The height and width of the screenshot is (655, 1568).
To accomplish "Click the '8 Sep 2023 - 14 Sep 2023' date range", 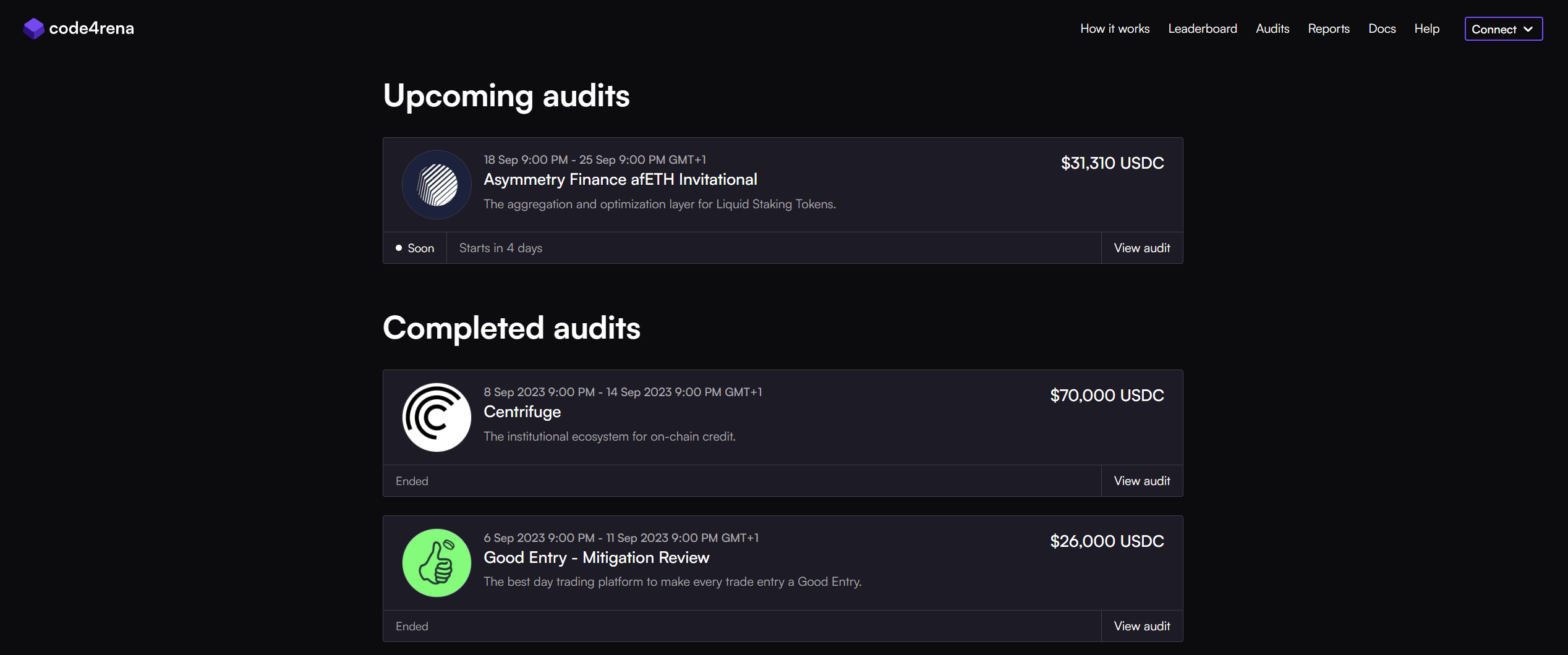I will (x=623, y=392).
